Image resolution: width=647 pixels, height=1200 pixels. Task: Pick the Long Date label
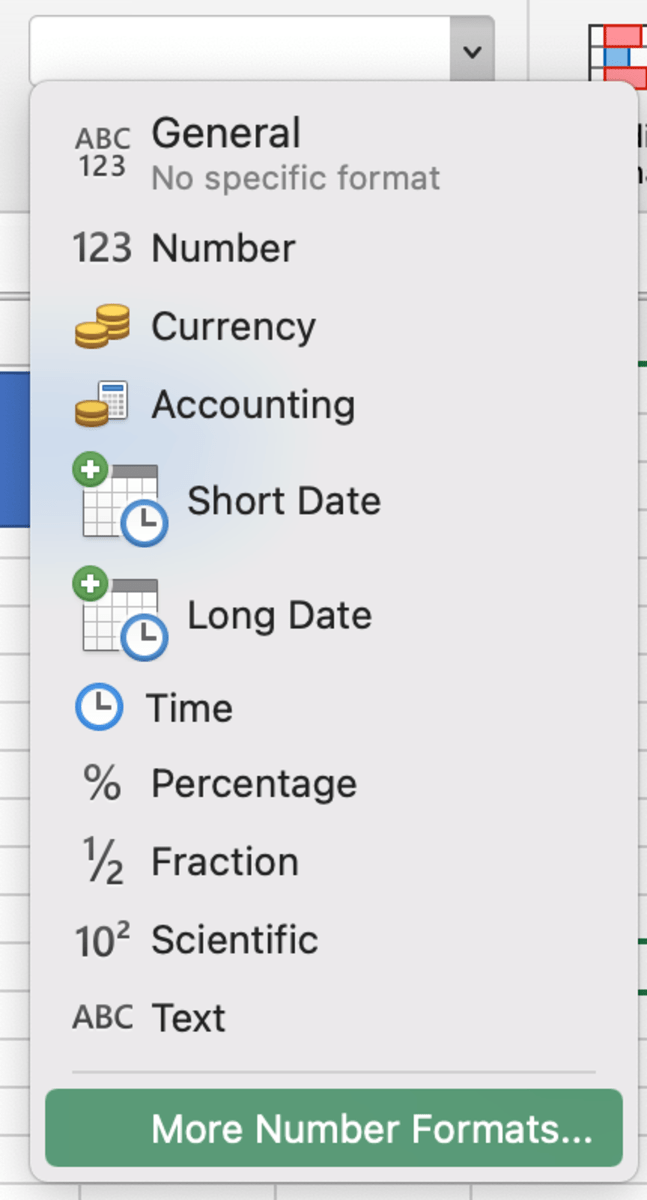tap(279, 615)
